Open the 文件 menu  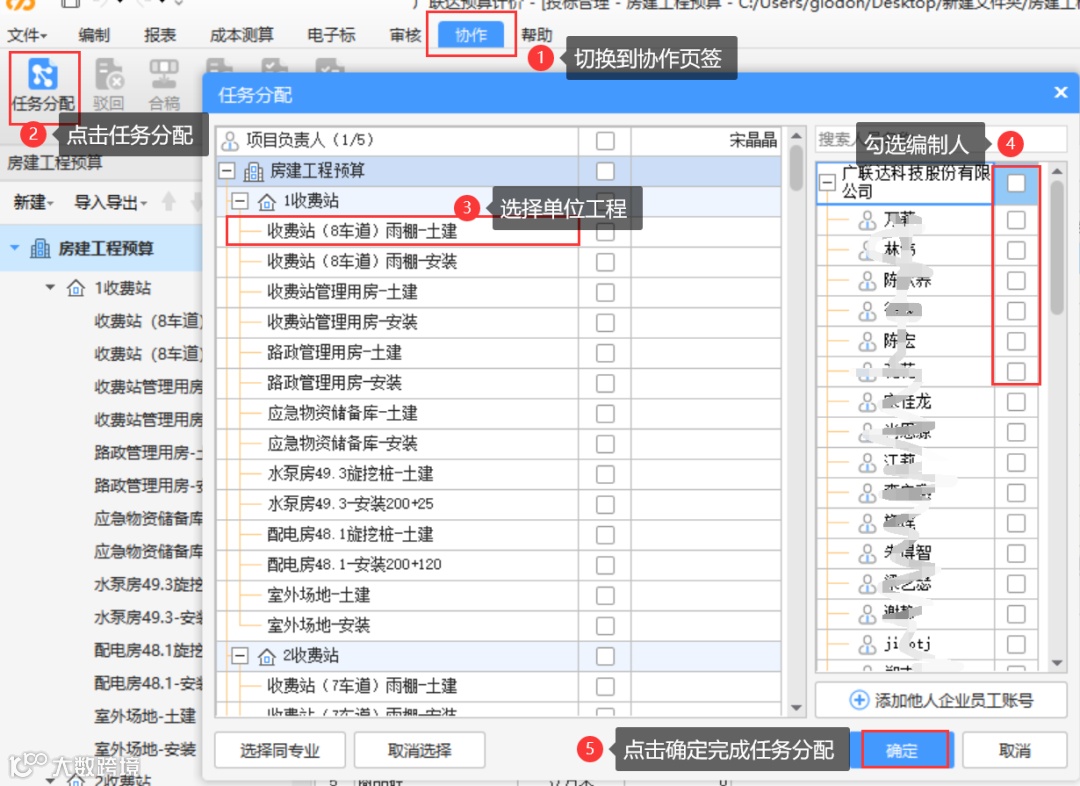[x=27, y=35]
